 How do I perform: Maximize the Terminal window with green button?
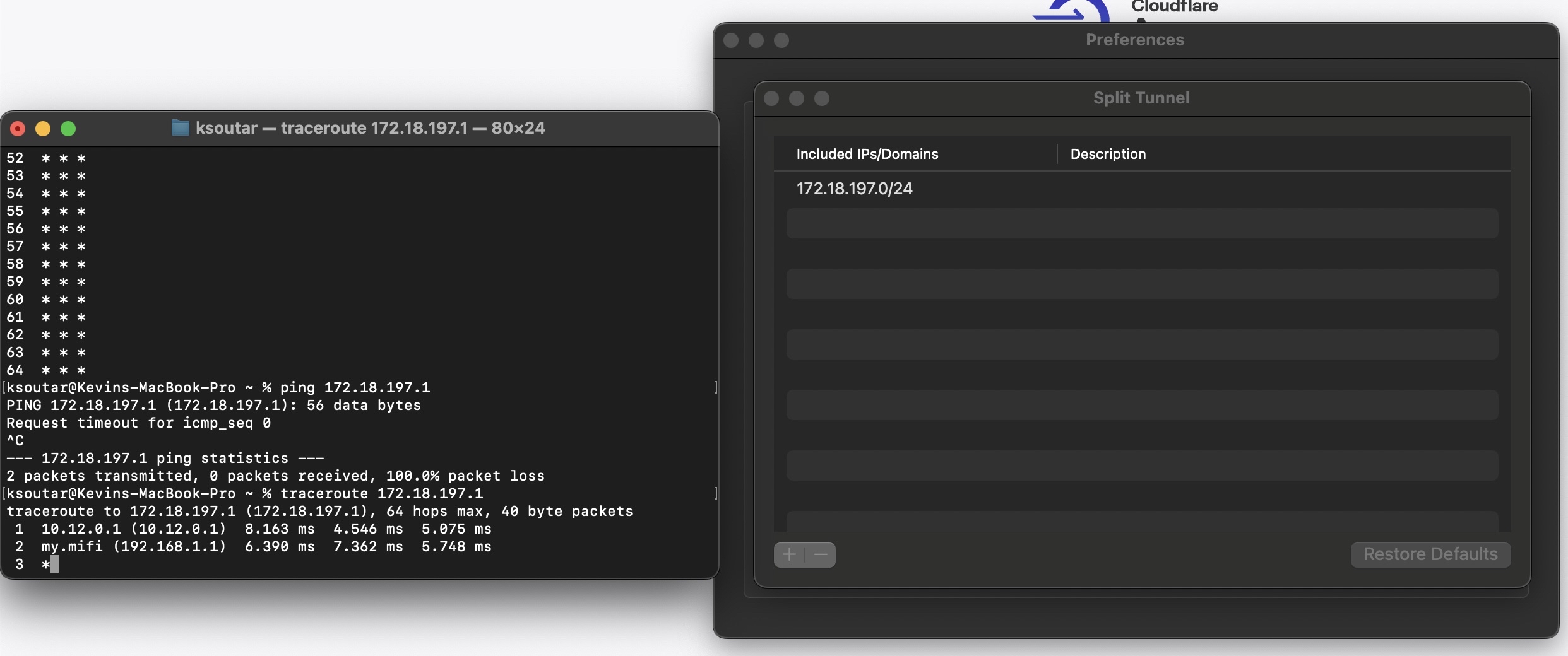pos(68,129)
